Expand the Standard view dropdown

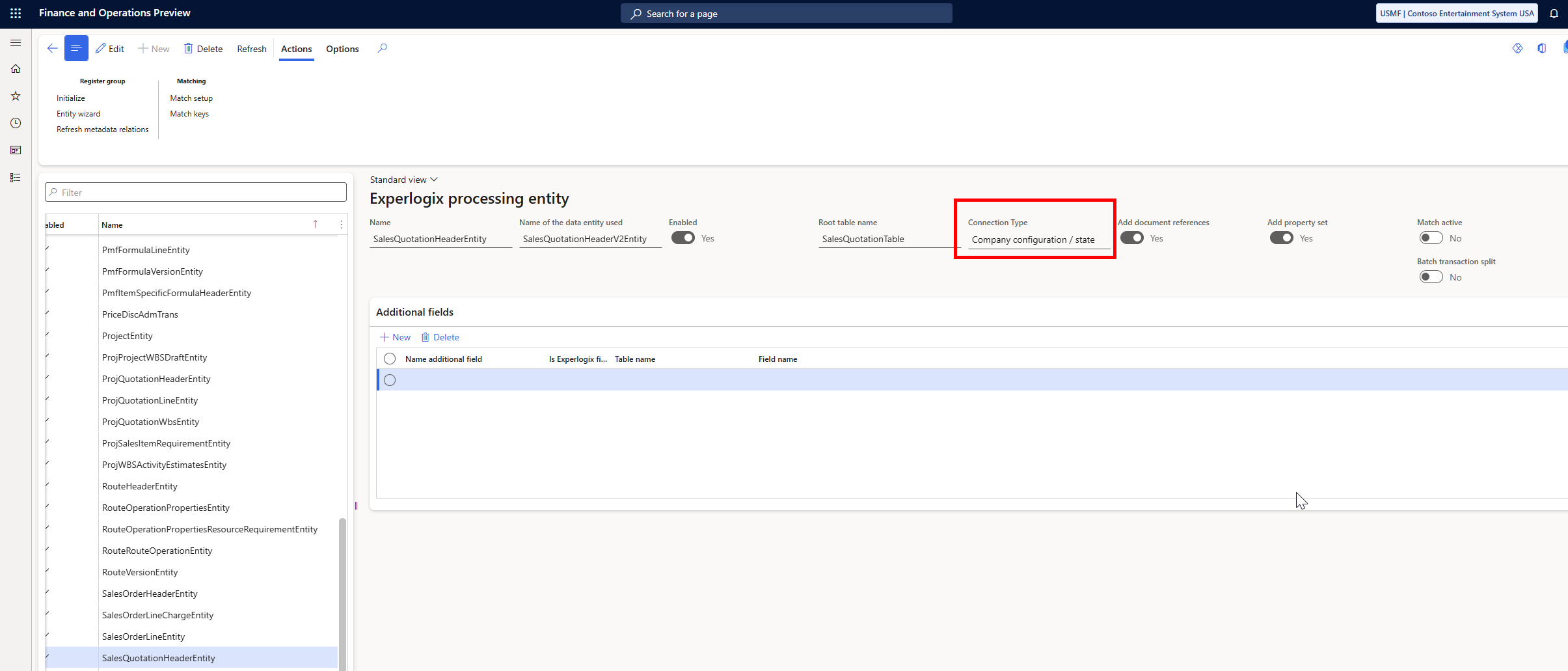pos(404,180)
